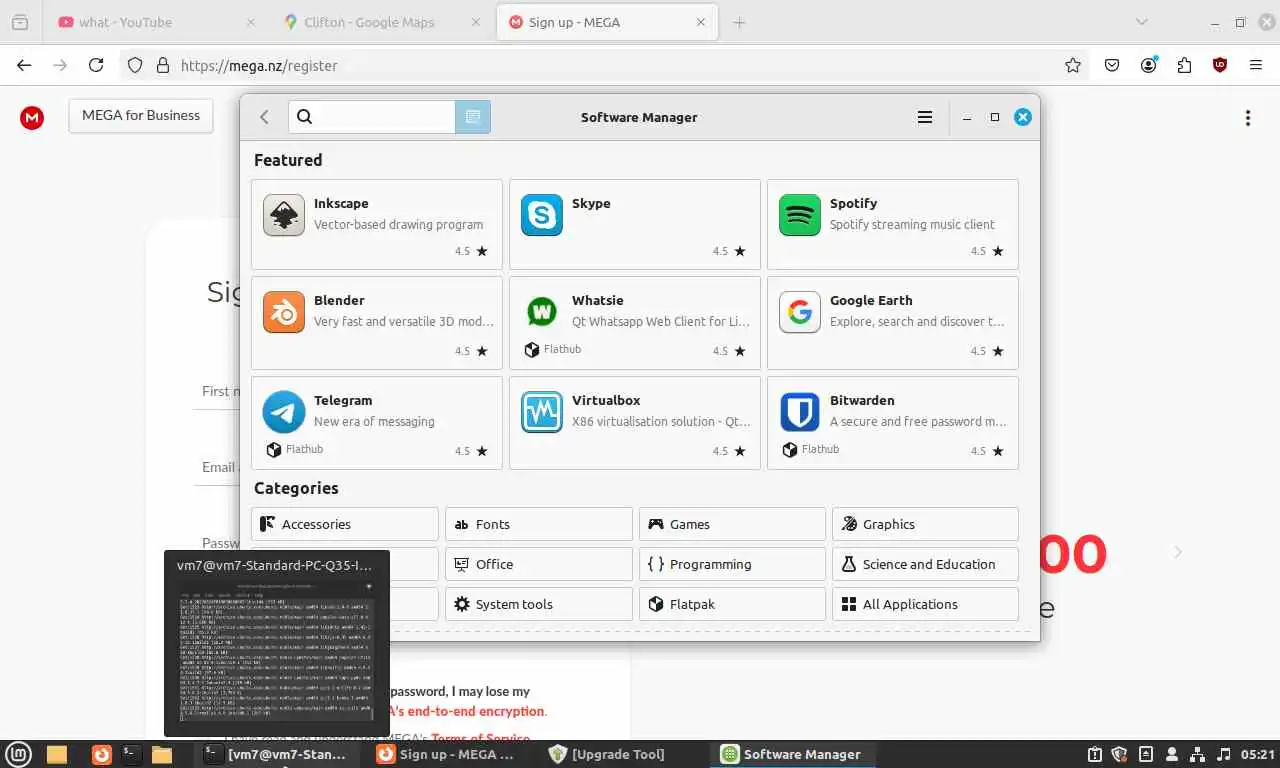Open Firefox application menu
This screenshot has height=768, width=1280.
(x=1256, y=65)
